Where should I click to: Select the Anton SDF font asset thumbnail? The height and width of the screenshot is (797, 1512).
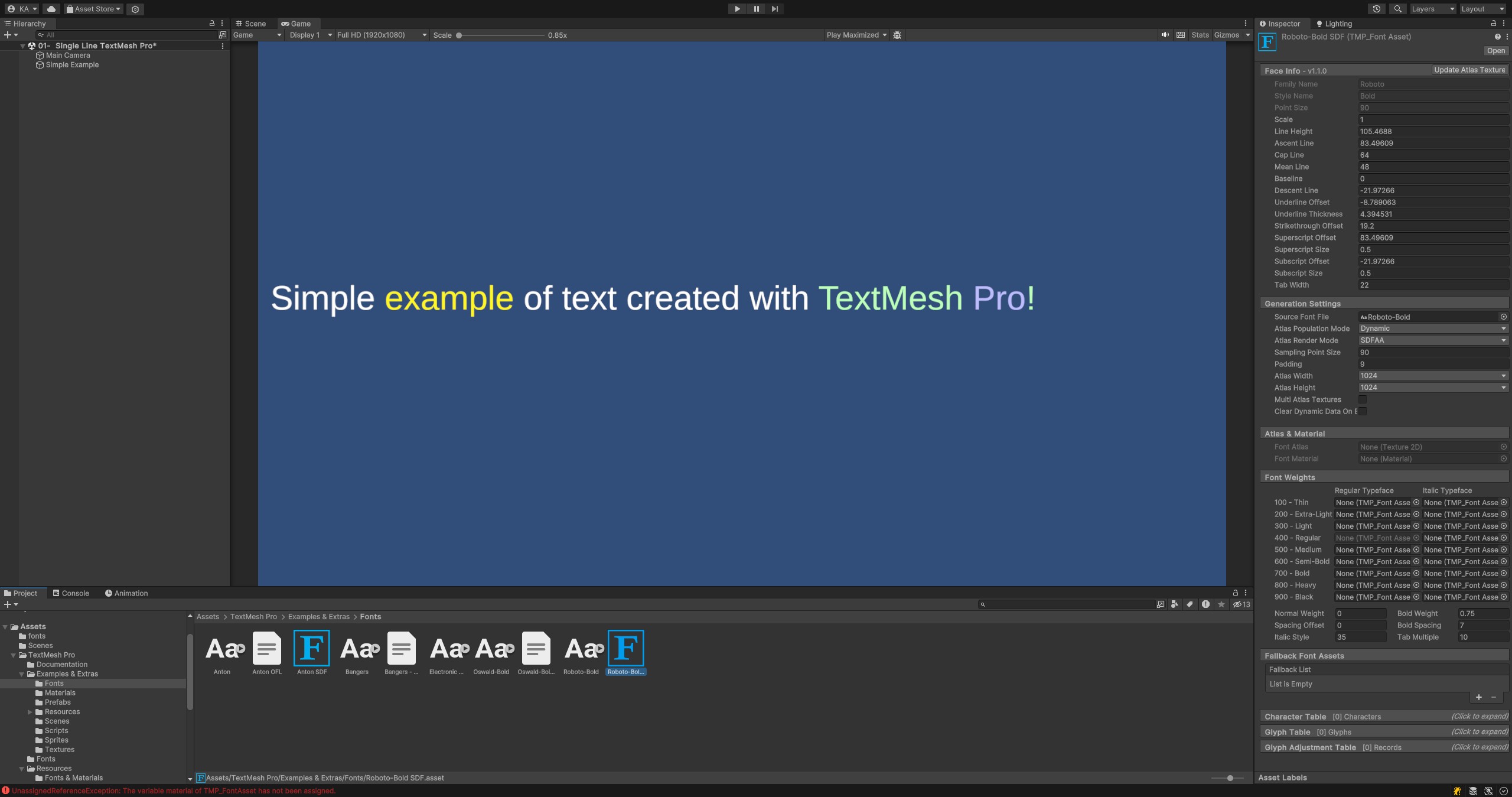pyautogui.click(x=312, y=648)
